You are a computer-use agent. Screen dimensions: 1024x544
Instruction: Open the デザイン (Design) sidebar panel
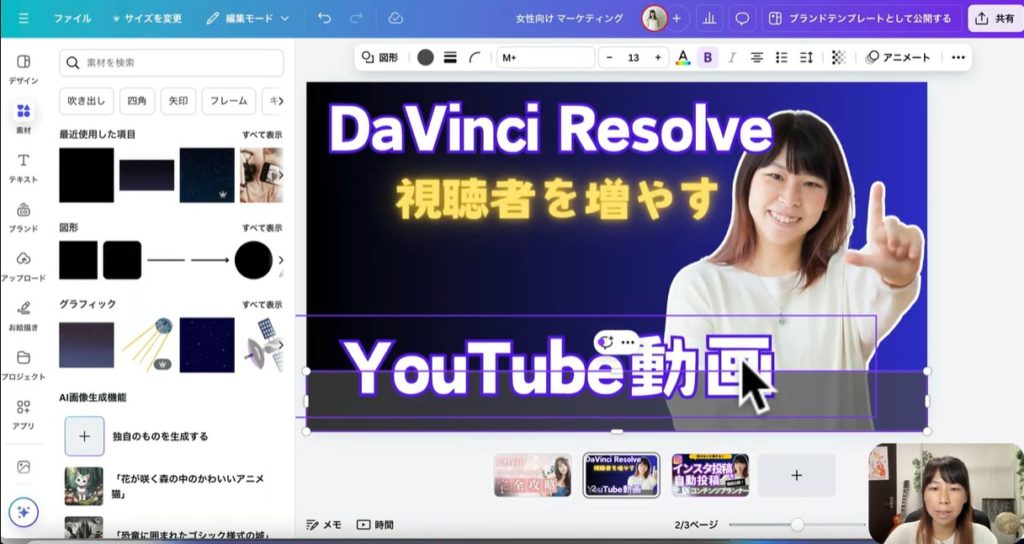(x=23, y=67)
